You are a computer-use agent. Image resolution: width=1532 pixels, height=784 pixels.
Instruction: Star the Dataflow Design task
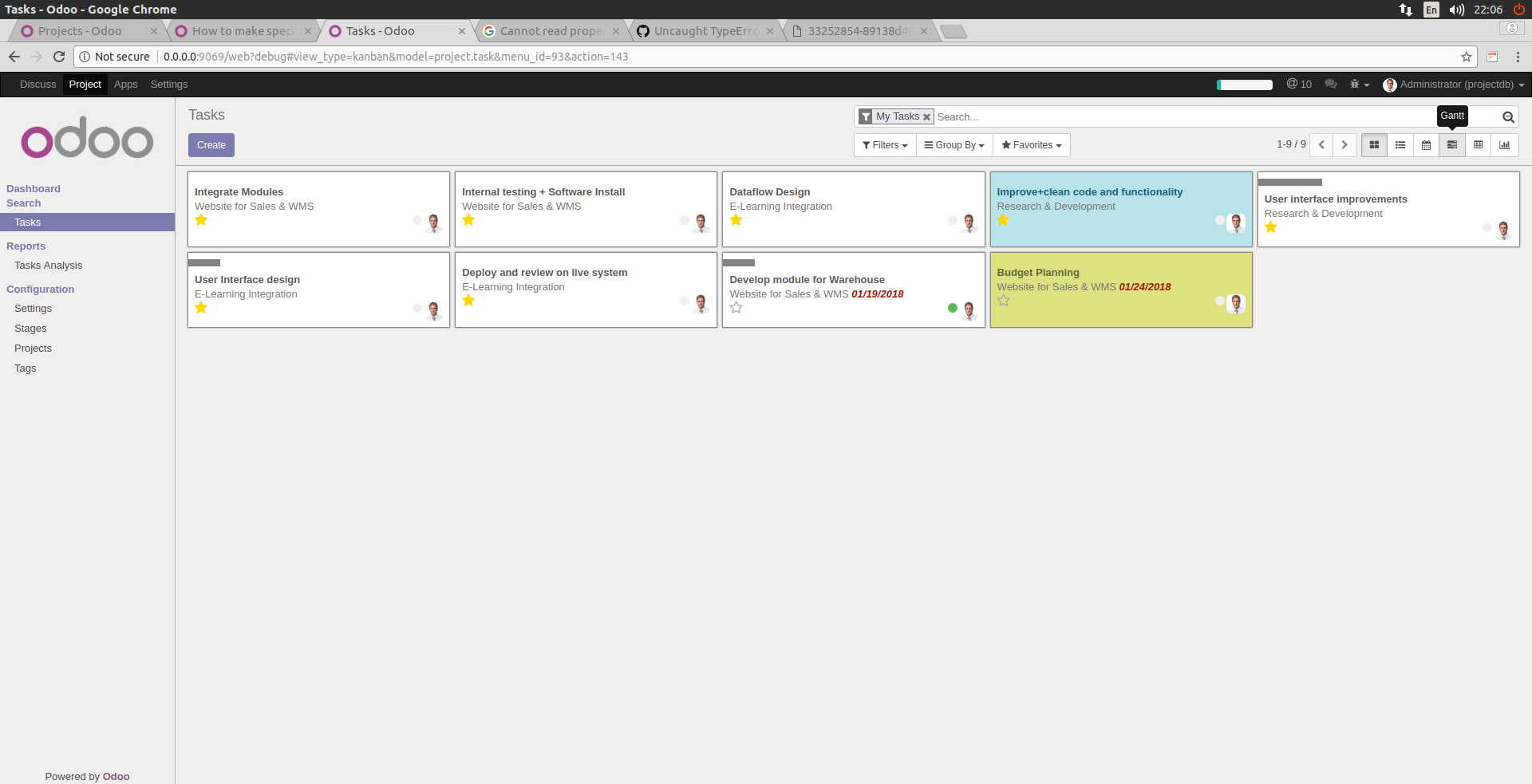pos(736,221)
